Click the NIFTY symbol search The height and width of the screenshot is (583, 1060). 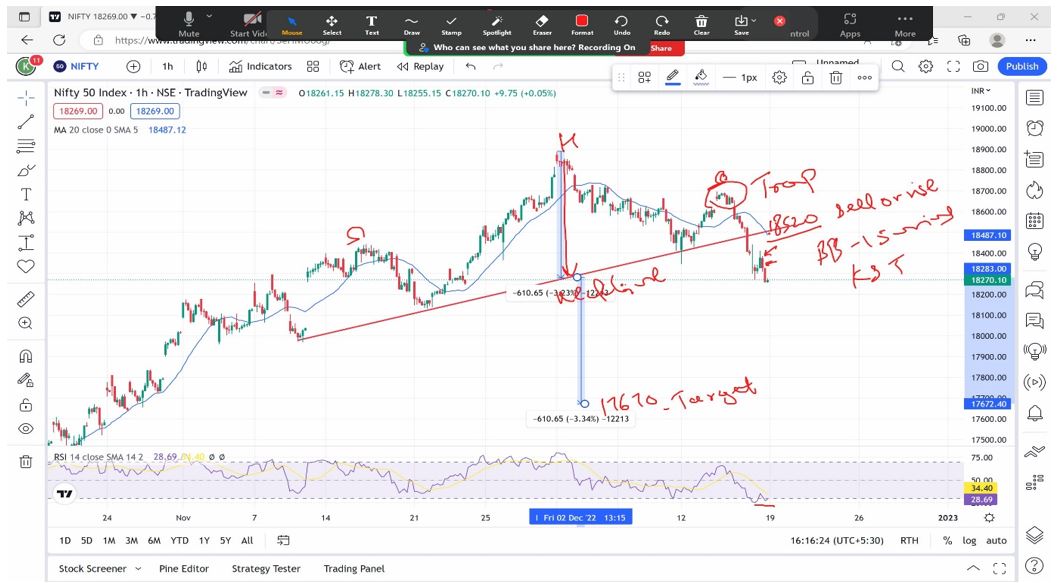pos(77,66)
